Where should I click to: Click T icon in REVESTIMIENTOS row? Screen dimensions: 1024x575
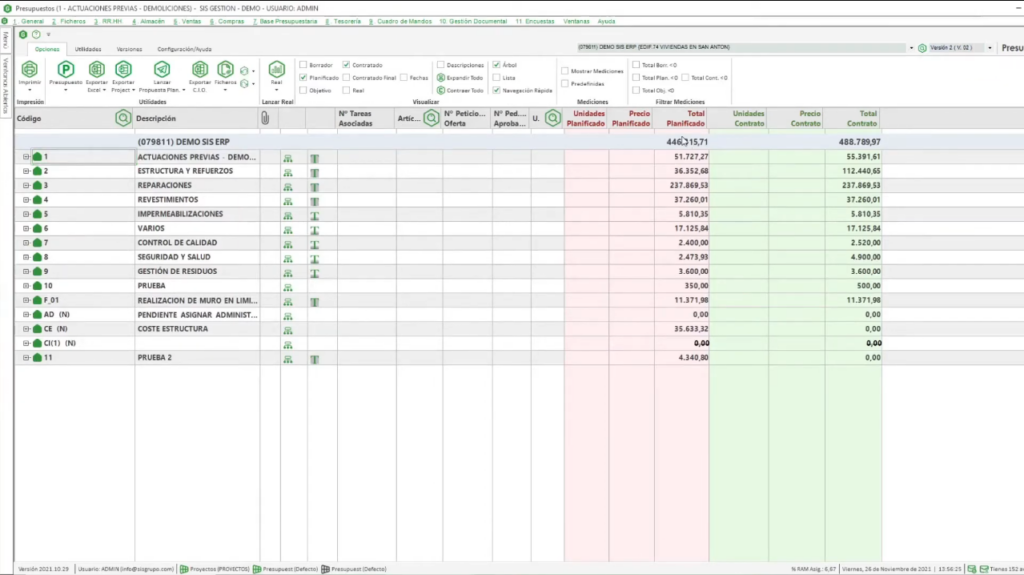click(315, 201)
